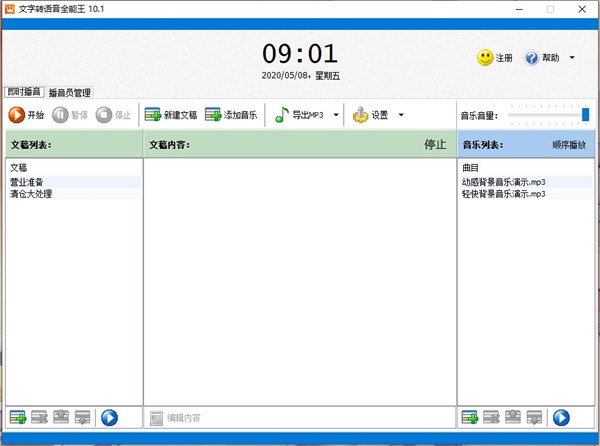Close the application window
Image resolution: width=600 pixels, height=446 pixels.
coord(582,9)
